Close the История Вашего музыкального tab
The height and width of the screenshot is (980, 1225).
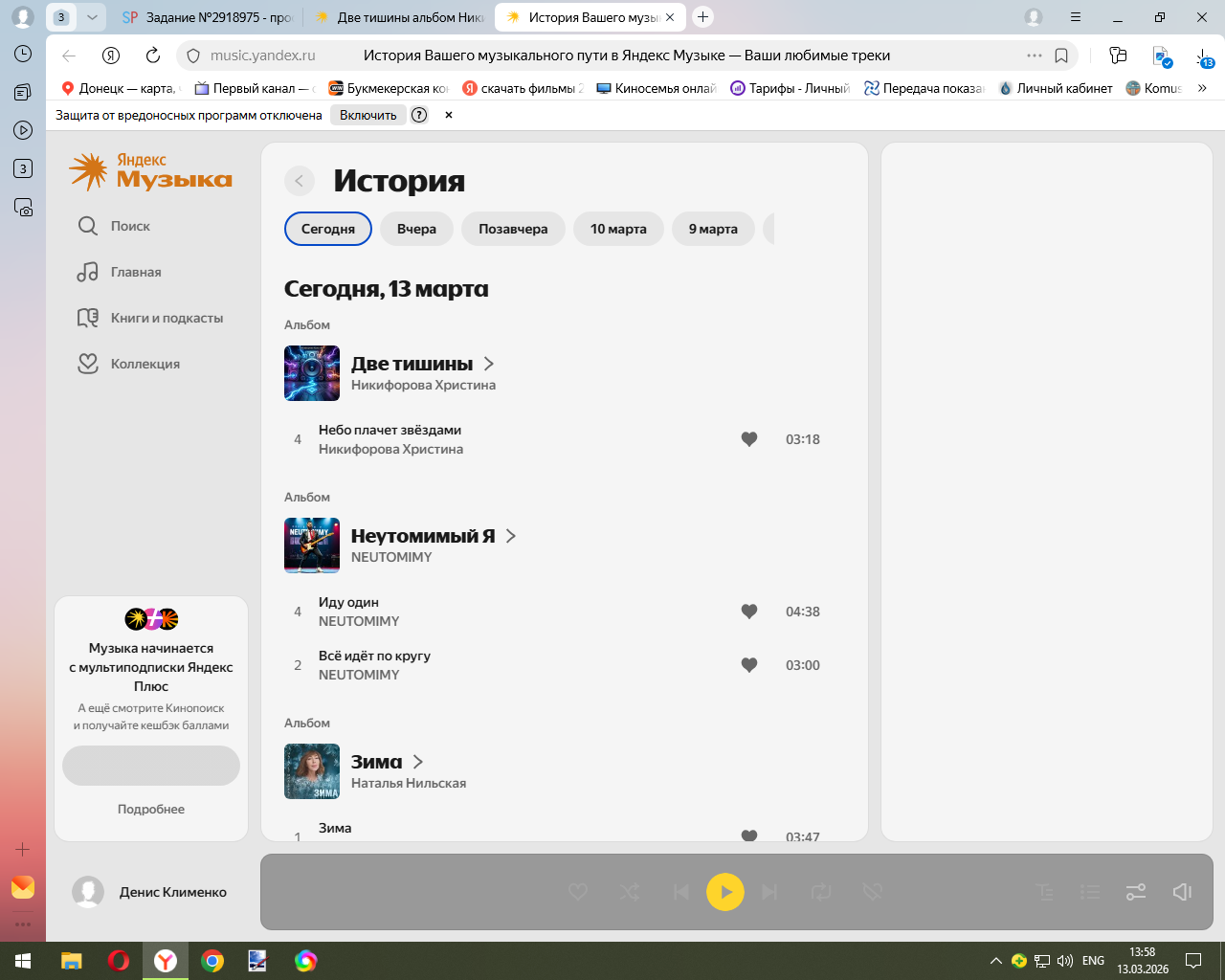pos(670,17)
